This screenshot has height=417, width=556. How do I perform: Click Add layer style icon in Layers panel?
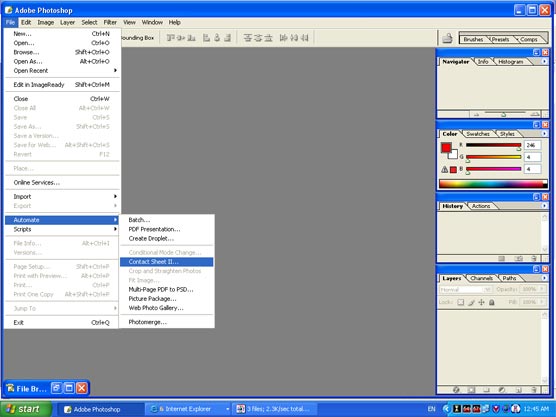point(456,390)
